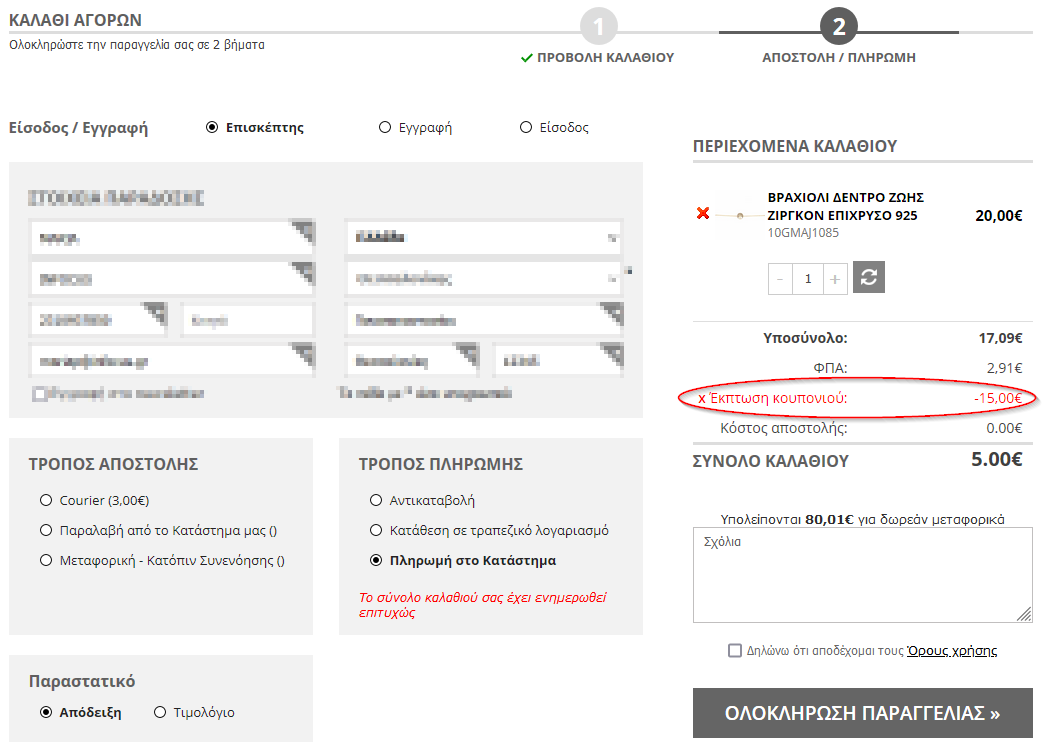Go to step 1 cart view circle
Viewport: 1052px width, 751px height.
(598, 27)
